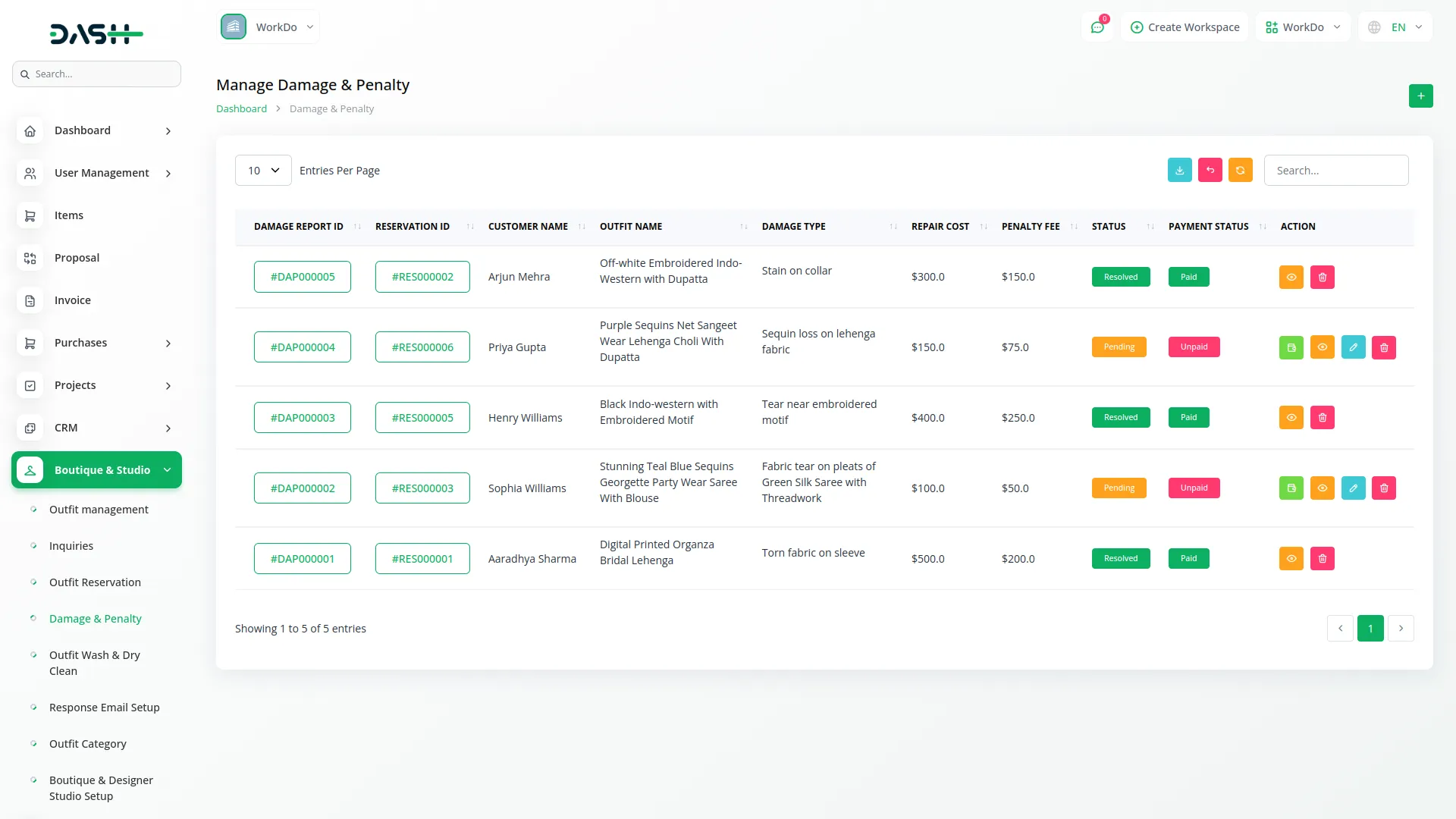Open Outfit Reservation submenu item

tap(95, 582)
